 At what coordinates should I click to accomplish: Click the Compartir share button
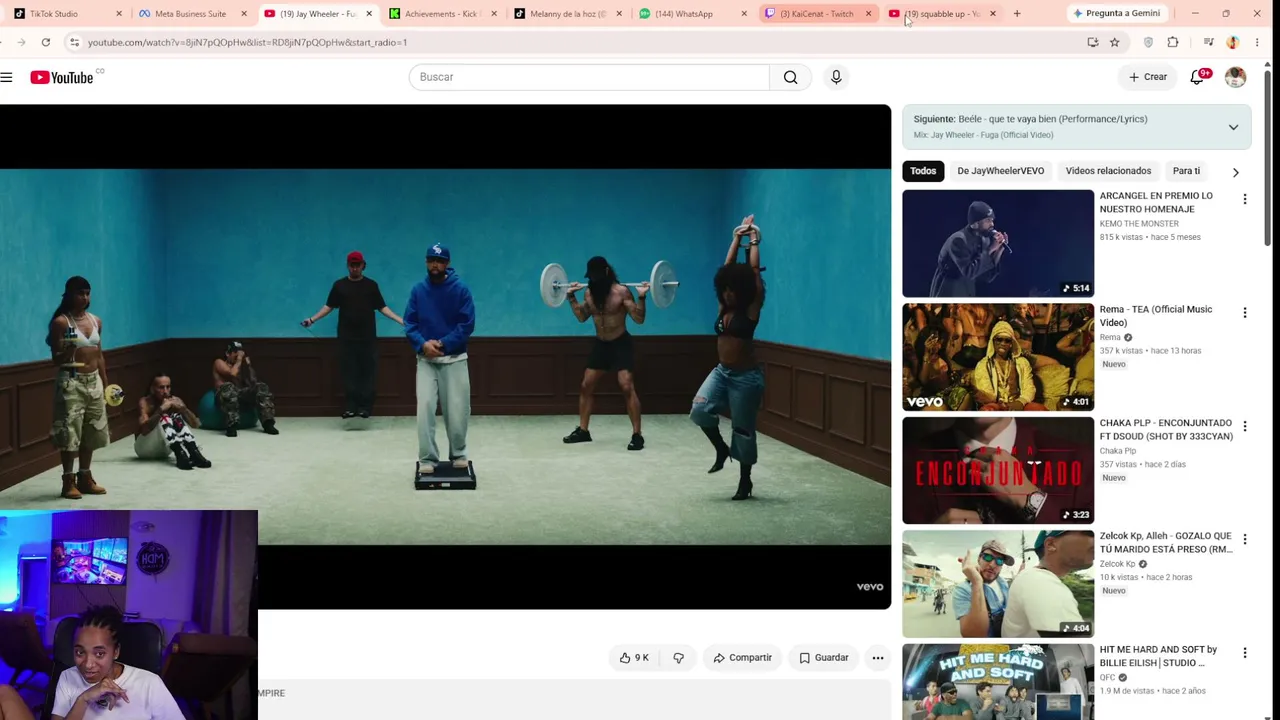tap(742, 658)
